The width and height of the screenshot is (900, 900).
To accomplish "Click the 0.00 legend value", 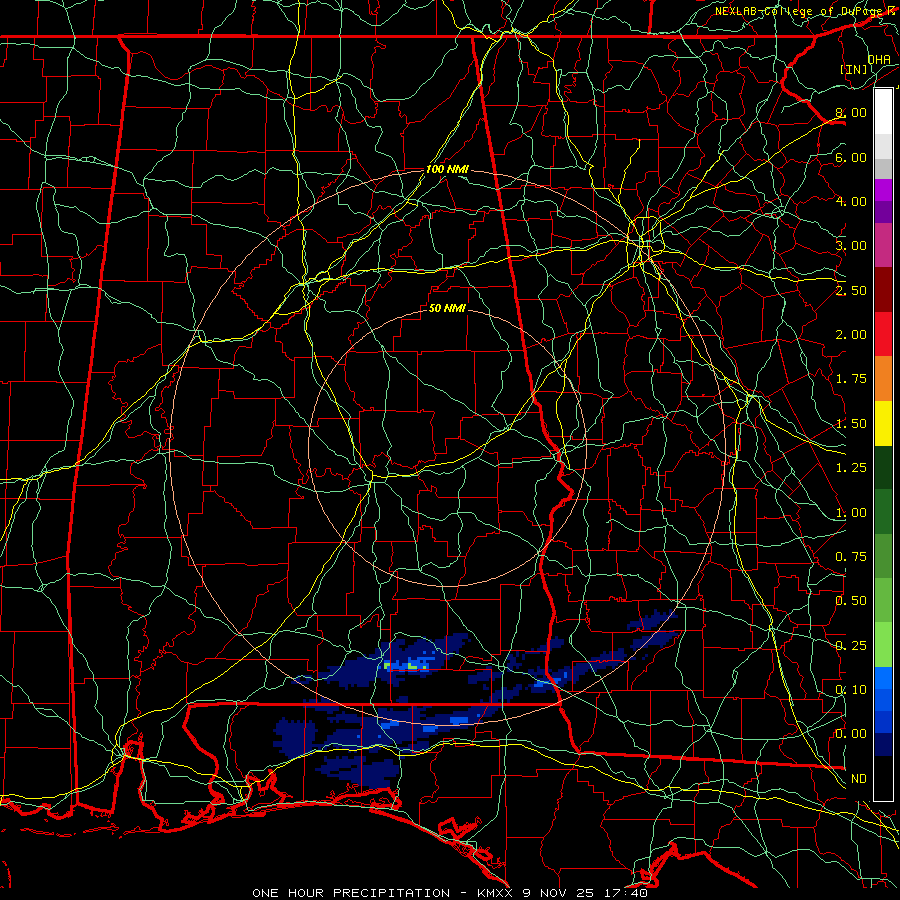I will (851, 734).
